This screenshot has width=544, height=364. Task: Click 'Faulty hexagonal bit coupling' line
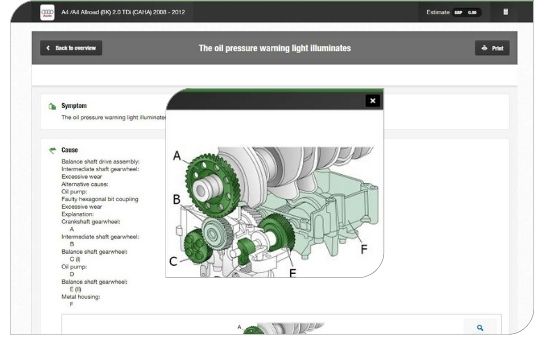tap(100, 199)
